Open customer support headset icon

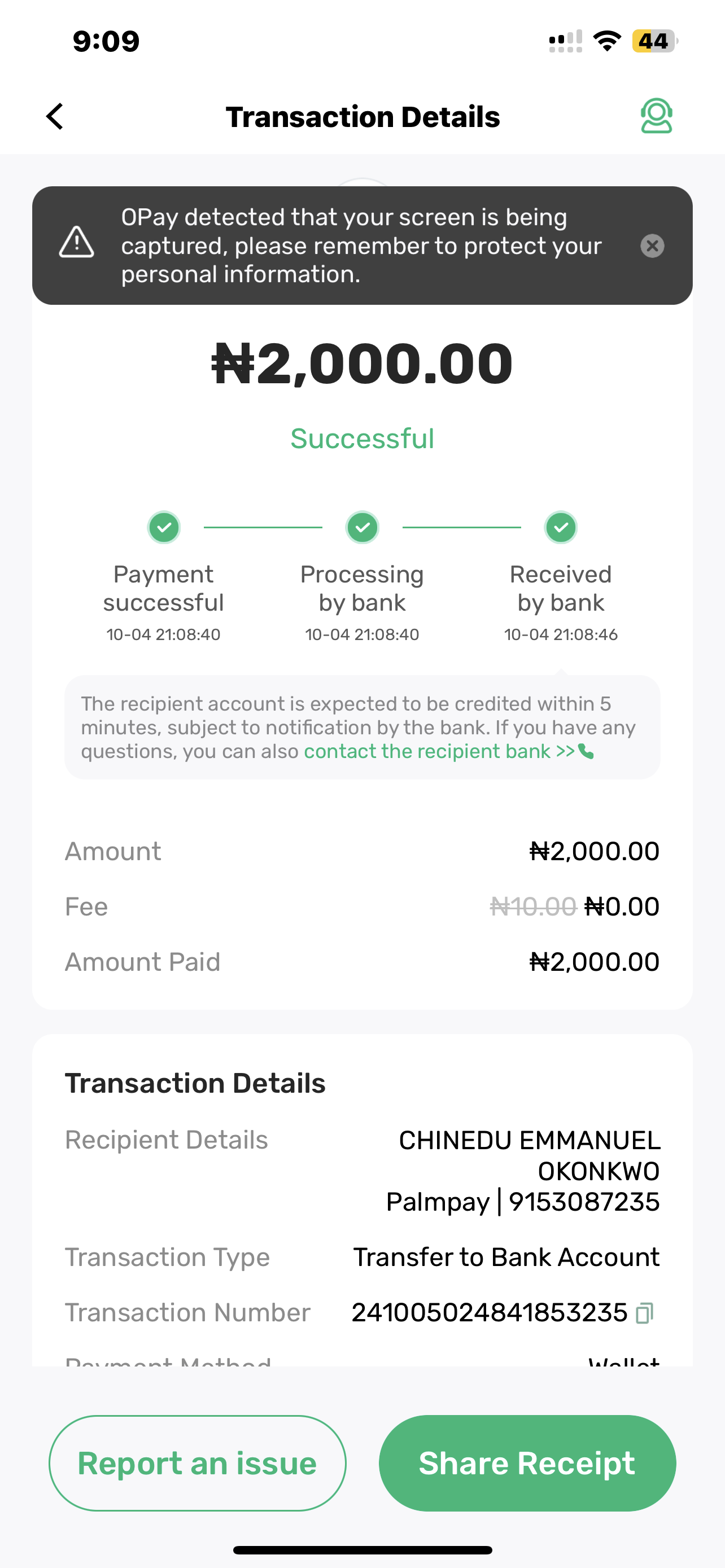[x=656, y=116]
